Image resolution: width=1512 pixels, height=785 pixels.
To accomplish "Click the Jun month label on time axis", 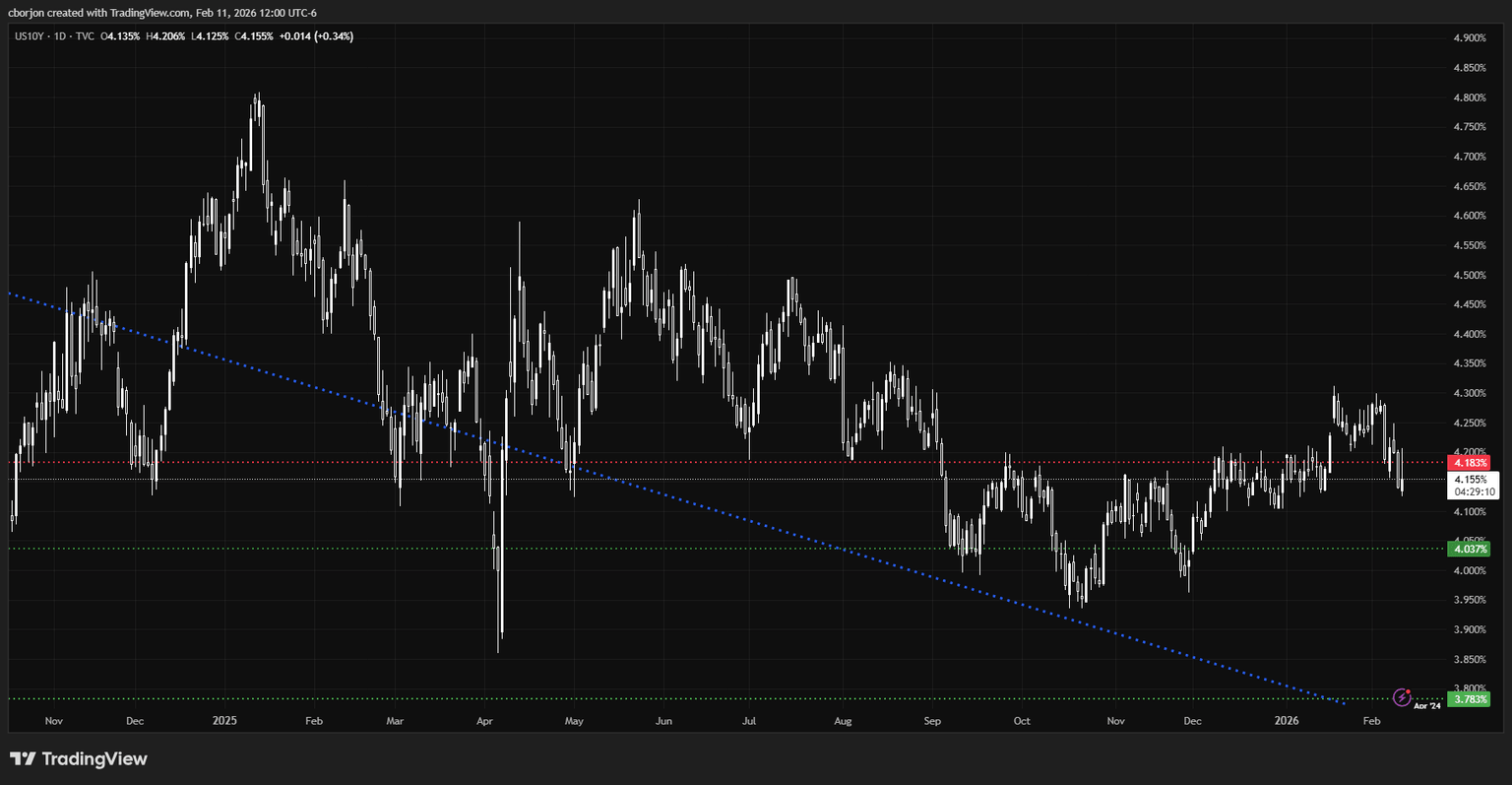I will (x=663, y=721).
